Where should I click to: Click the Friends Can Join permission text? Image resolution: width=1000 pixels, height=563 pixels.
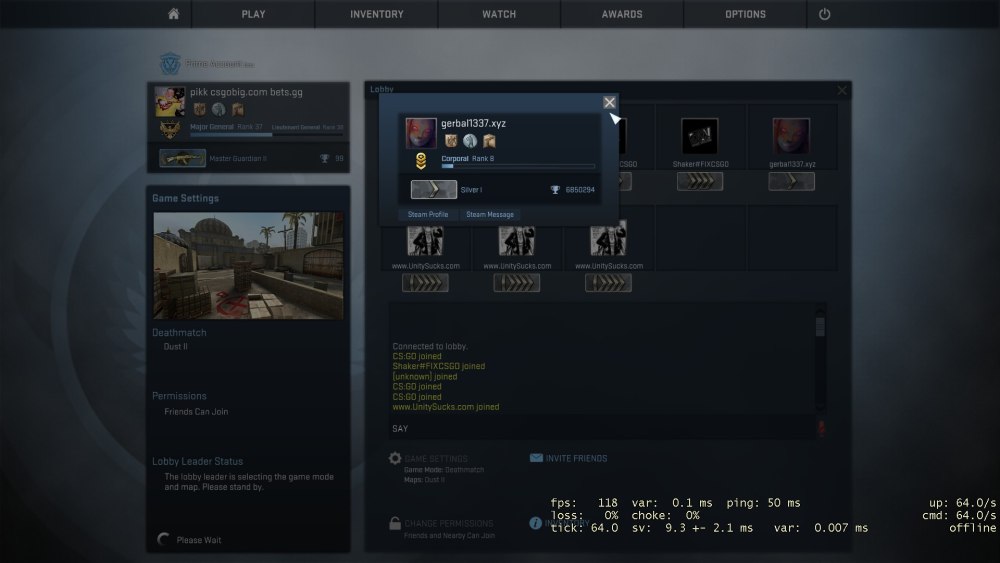(196, 412)
